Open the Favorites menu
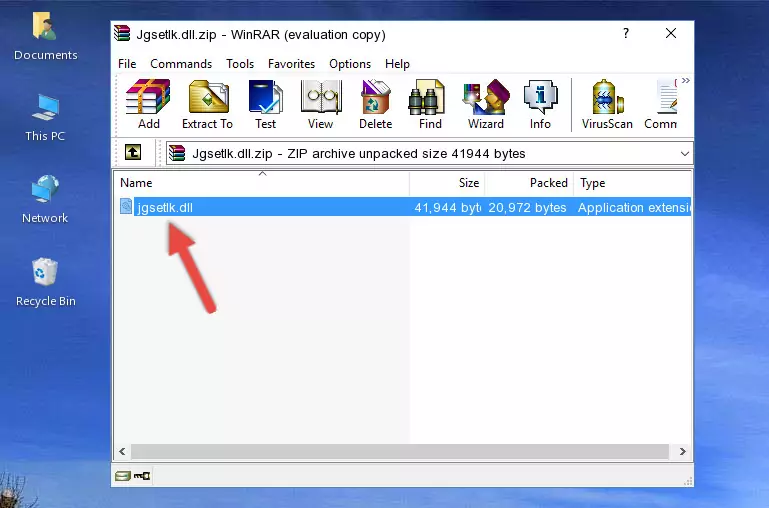This screenshot has height=508, width=769. coord(291,64)
